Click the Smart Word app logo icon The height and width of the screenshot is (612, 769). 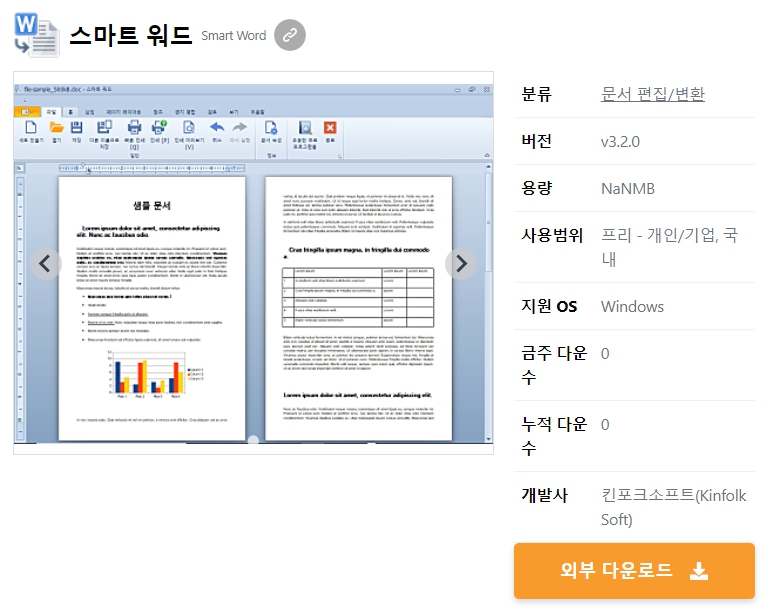pos(37,35)
